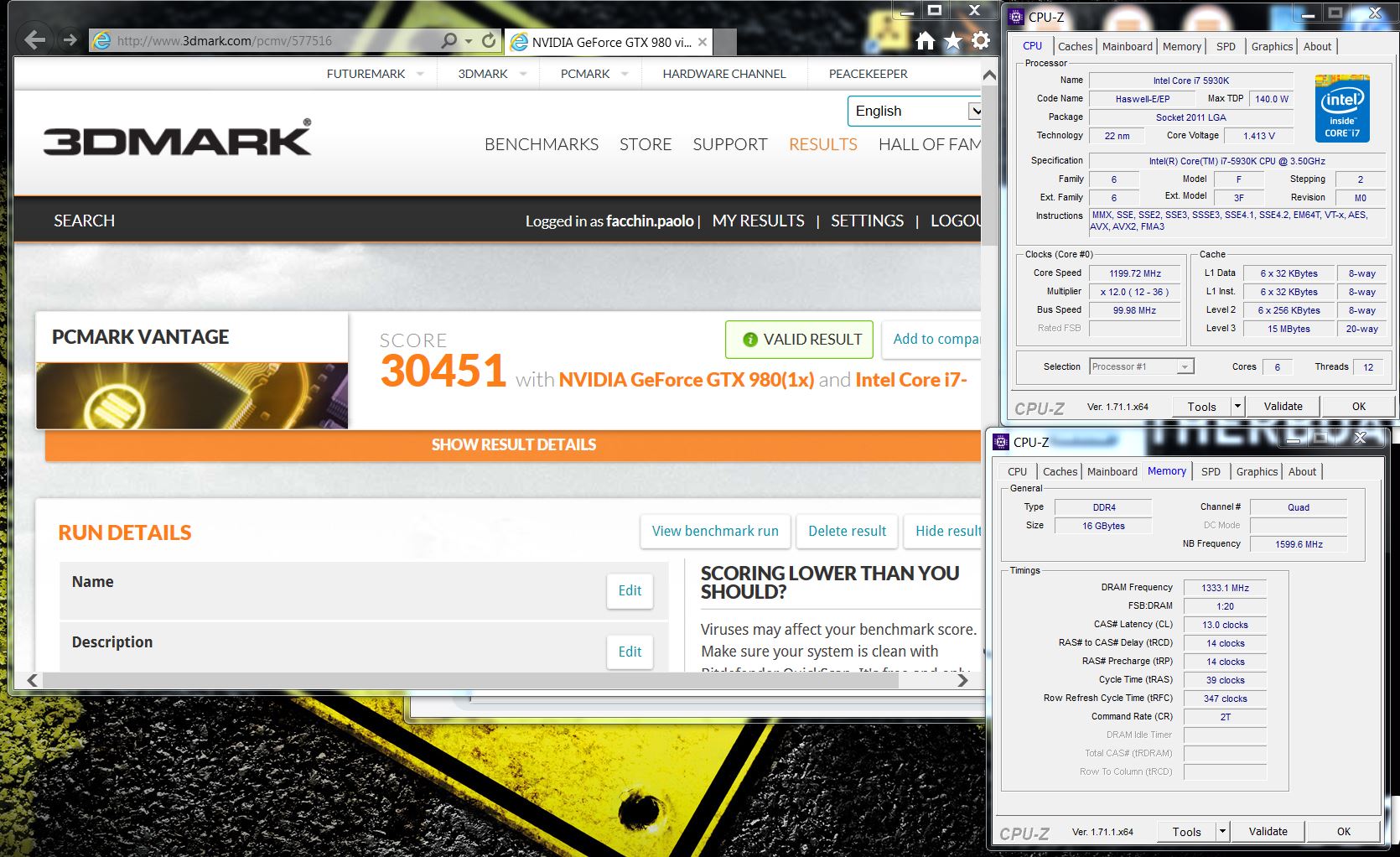Open the address bar dropdown arrow
Screen dimensions: 1400x857
point(469,40)
